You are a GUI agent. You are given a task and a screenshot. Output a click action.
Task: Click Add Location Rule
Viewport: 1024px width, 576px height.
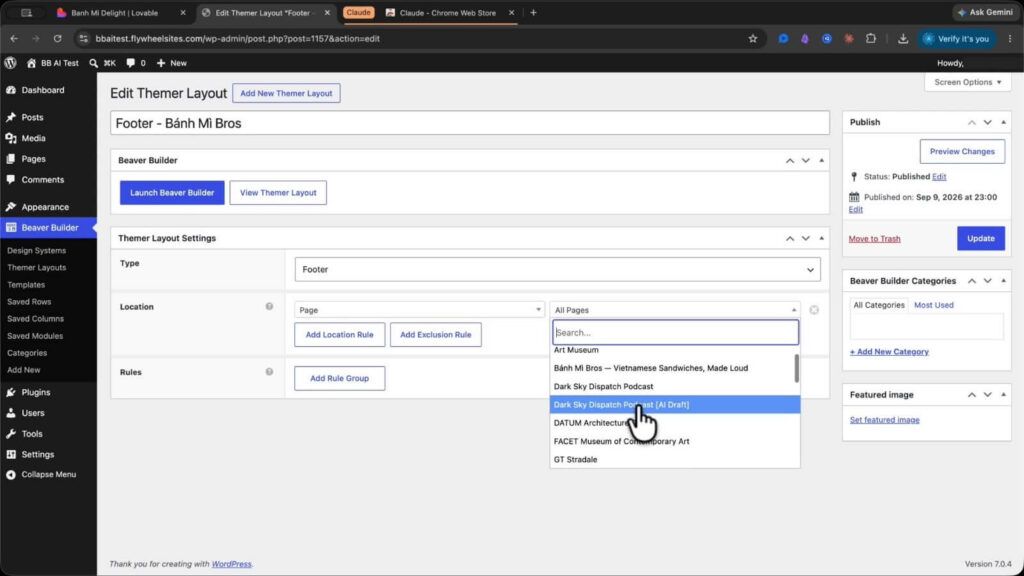click(339, 334)
